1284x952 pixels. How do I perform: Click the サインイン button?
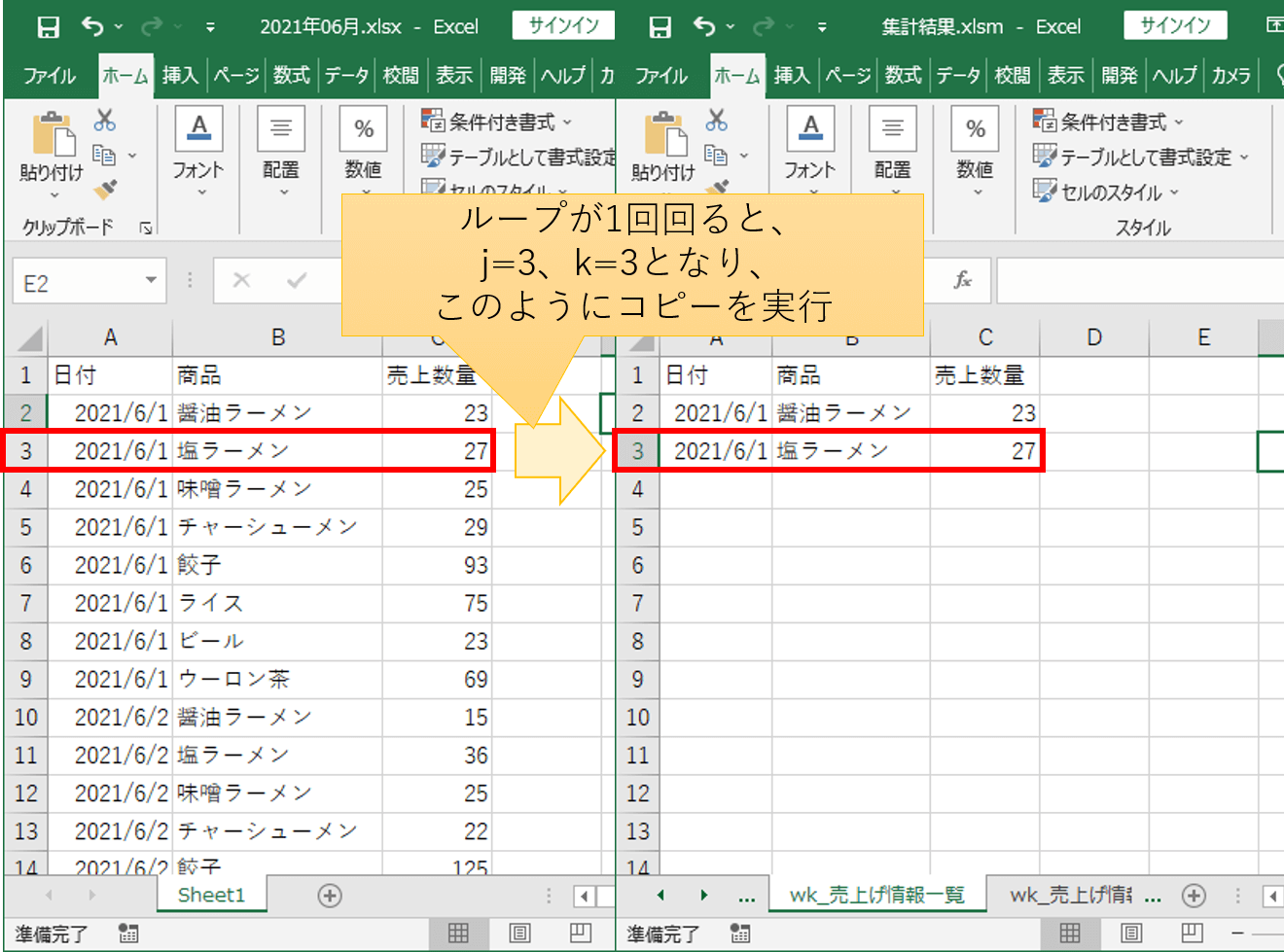tap(563, 26)
